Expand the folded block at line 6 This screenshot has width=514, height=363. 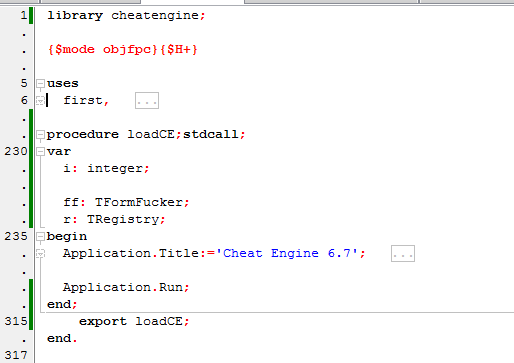(40, 100)
